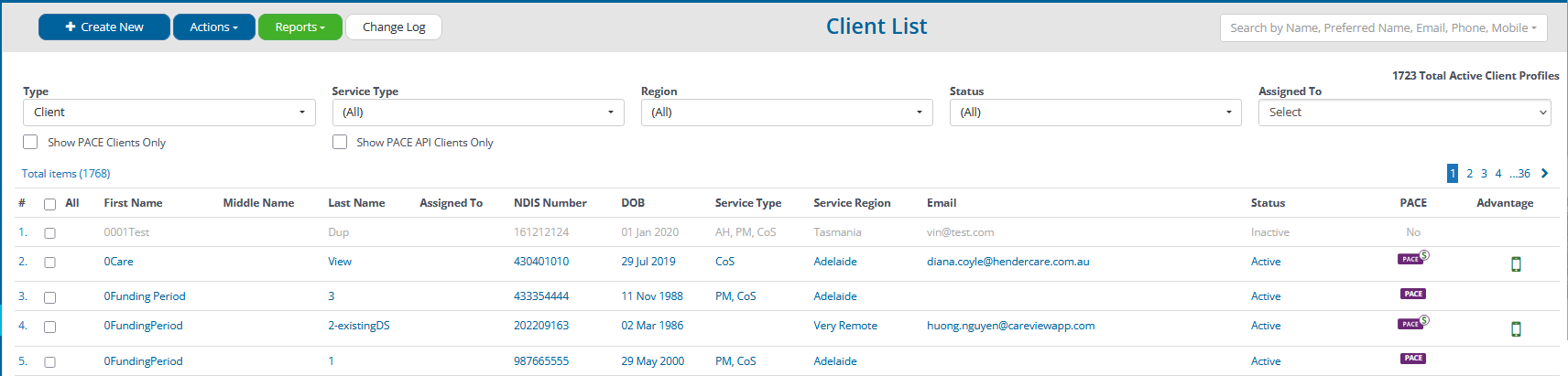Go to page 3 of results
The width and height of the screenshot is (1568, 376).
(1484, 173)
